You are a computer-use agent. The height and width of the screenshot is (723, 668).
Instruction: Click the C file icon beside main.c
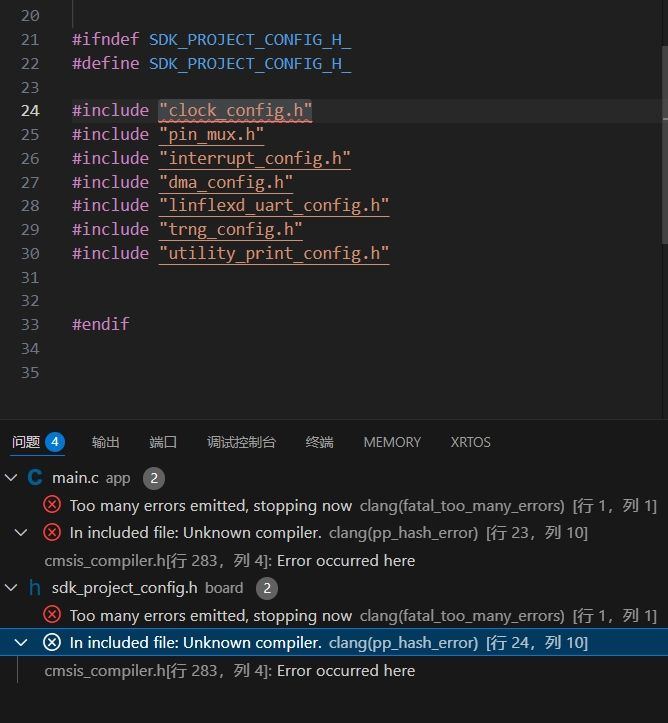tap(35, 478)
